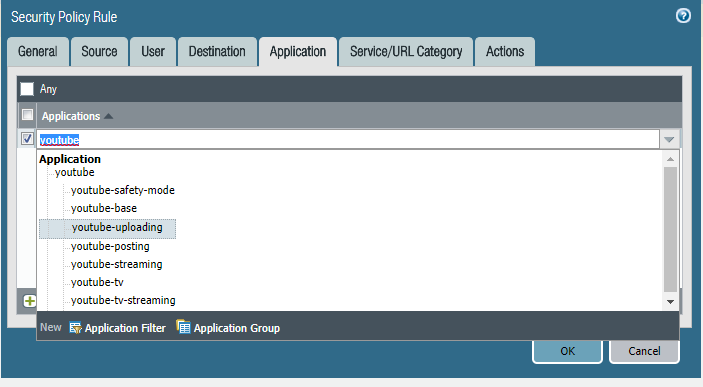Open the help question mark icon
703x387 pixels.
(x=683, y=16)
